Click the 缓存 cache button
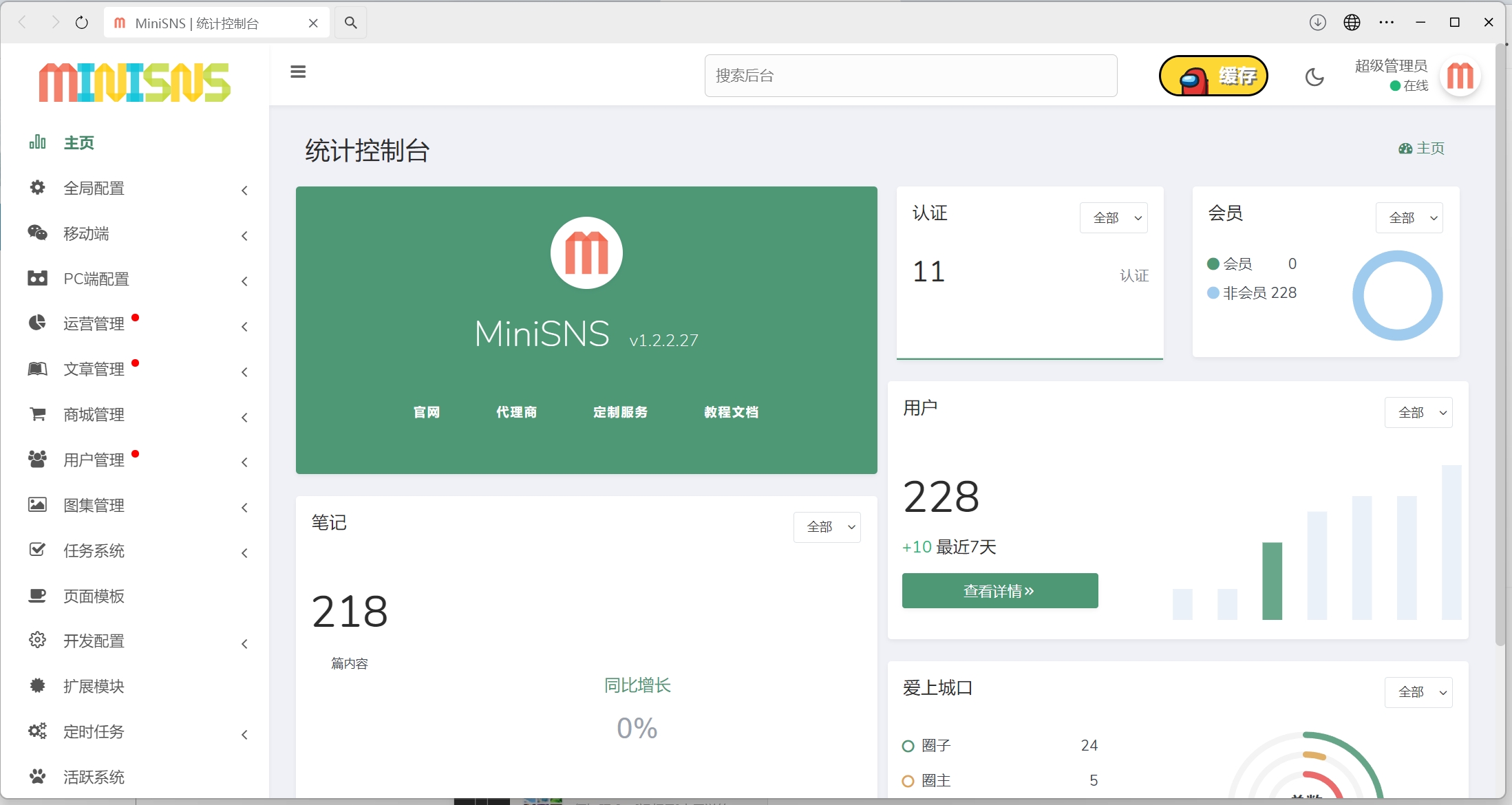Viewport: 1512px width, 805px height. pos(1214,76)
